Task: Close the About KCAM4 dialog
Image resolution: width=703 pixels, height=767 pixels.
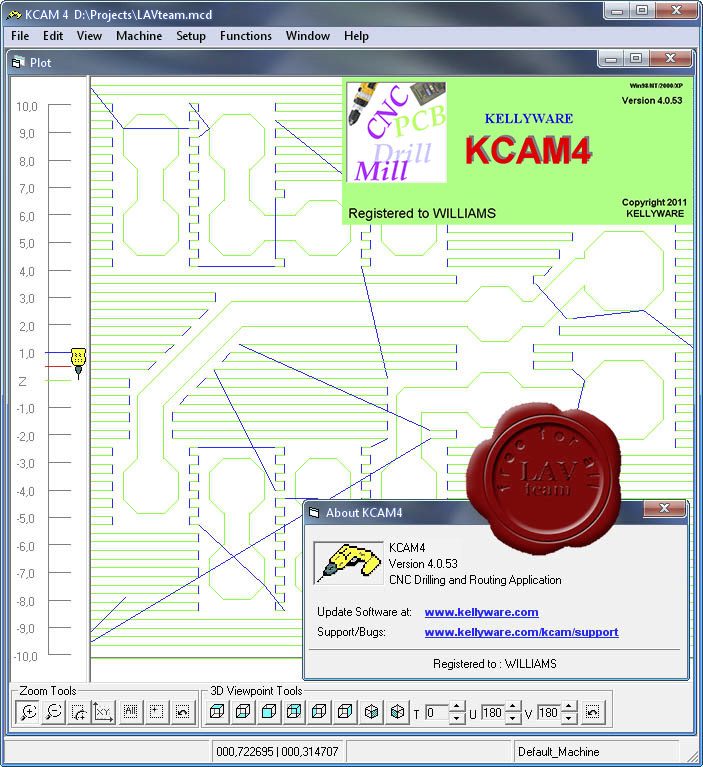Action: (664, 508)
